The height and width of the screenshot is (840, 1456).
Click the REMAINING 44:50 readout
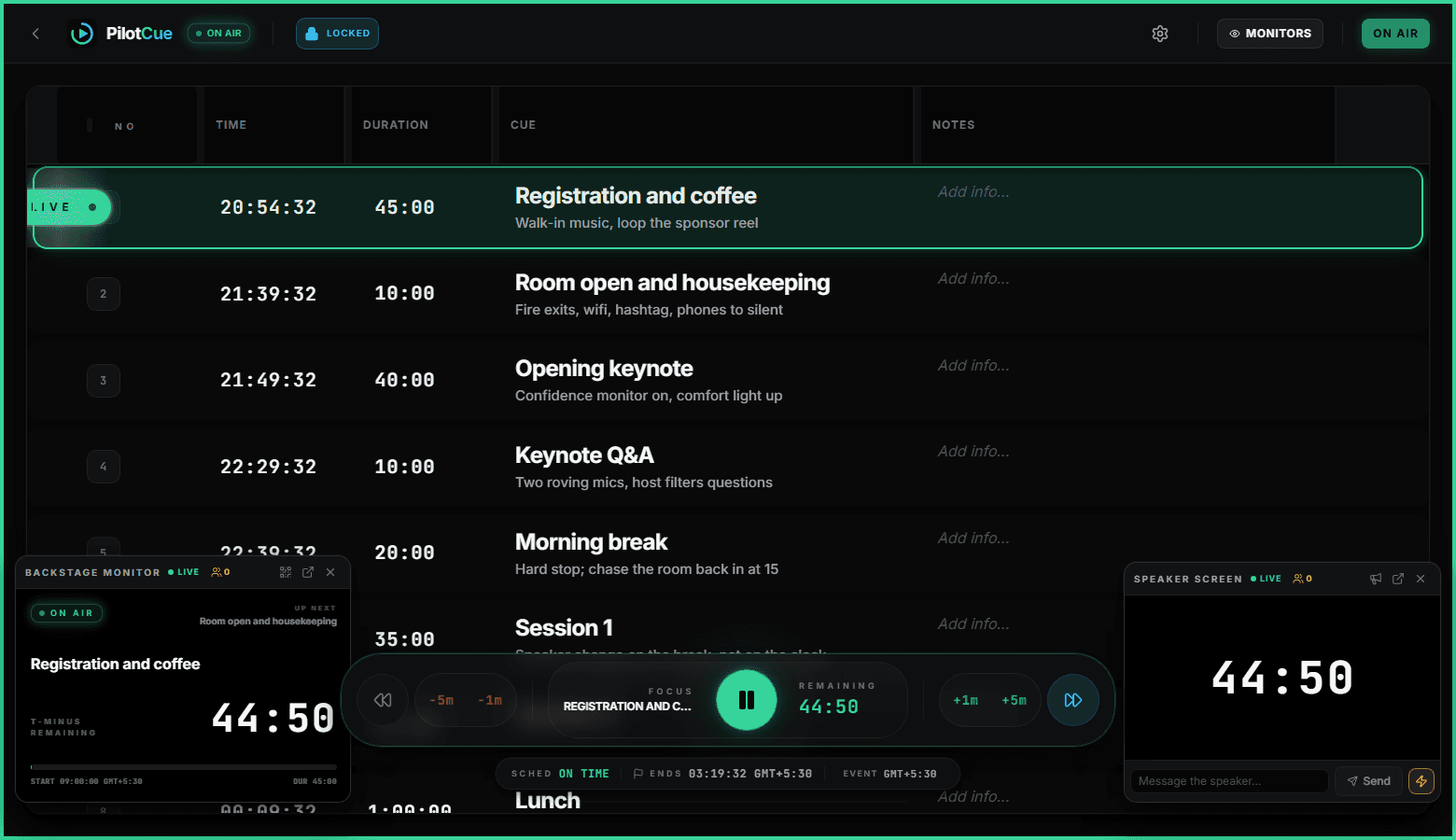(836, 699)
